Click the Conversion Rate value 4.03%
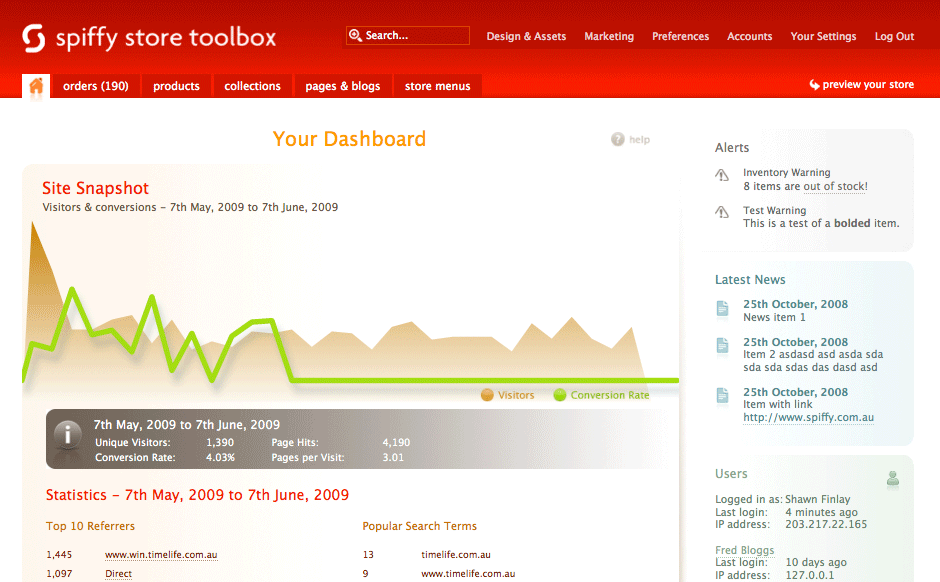This screenshot has height=582, width=940. tap(221, 457)
